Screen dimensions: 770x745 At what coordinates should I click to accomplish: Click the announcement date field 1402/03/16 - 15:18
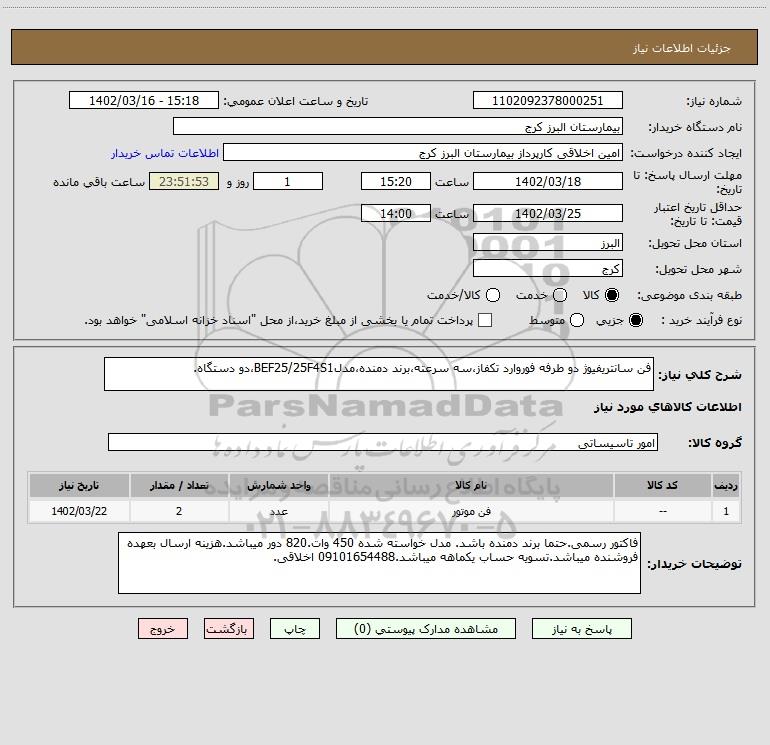coord(144,101)
